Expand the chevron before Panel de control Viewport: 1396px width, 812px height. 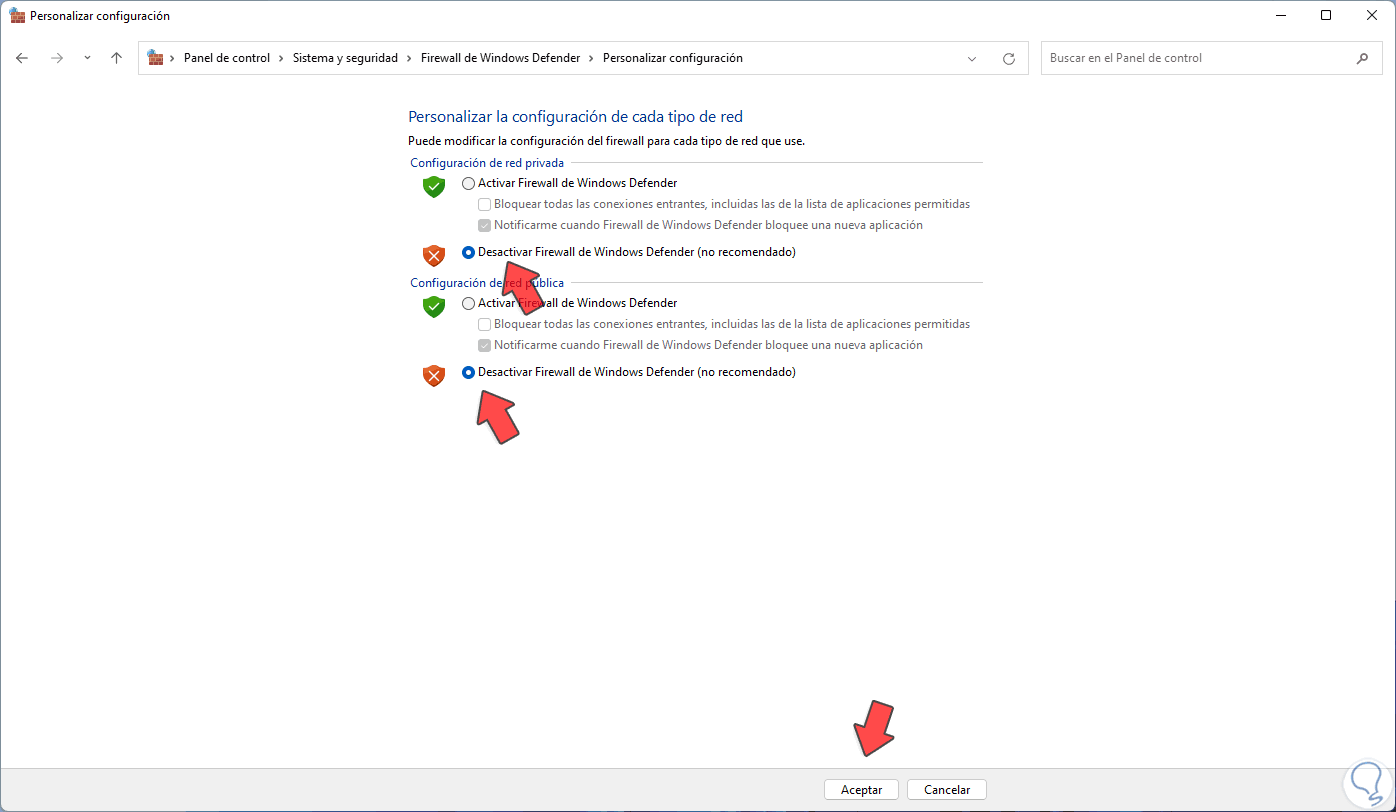(x=173, y=58)
